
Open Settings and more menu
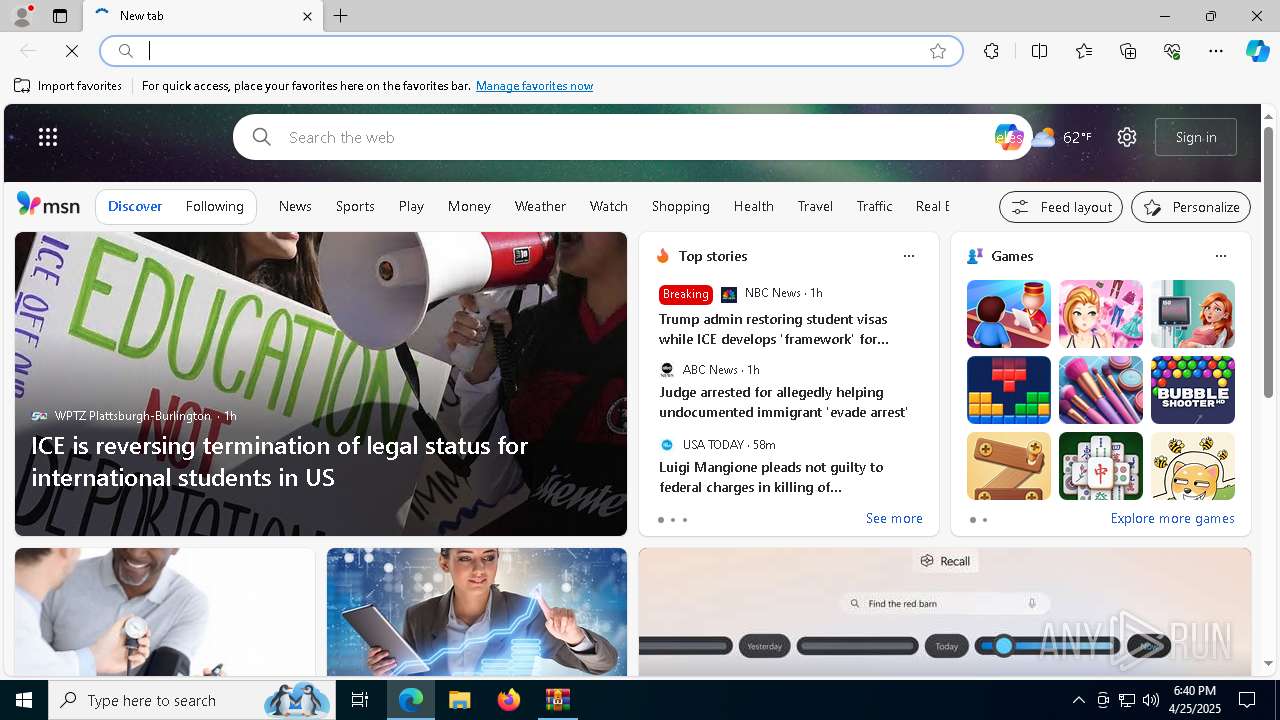click(1216, 51)
